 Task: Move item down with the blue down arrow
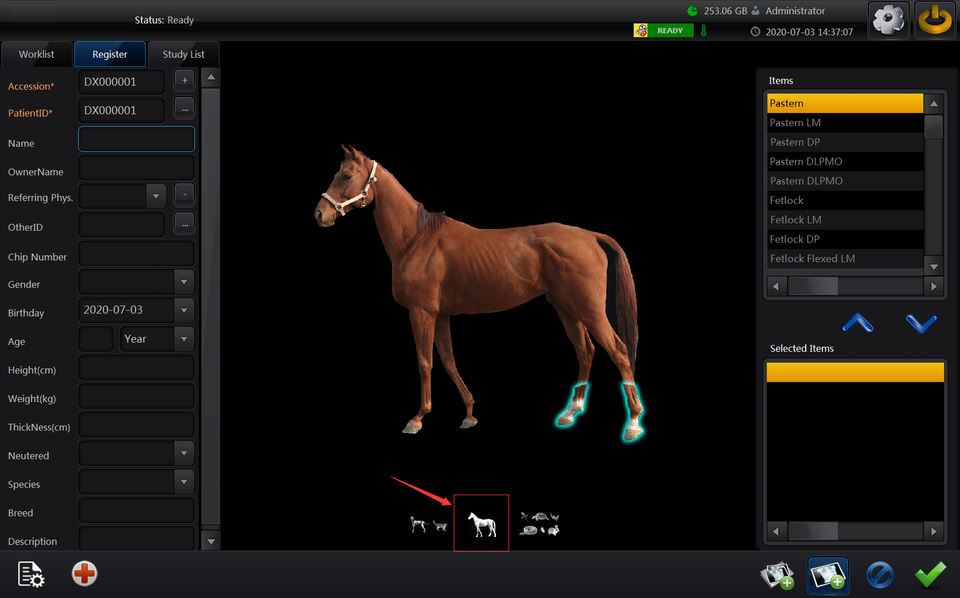click(x=920, y=323)
